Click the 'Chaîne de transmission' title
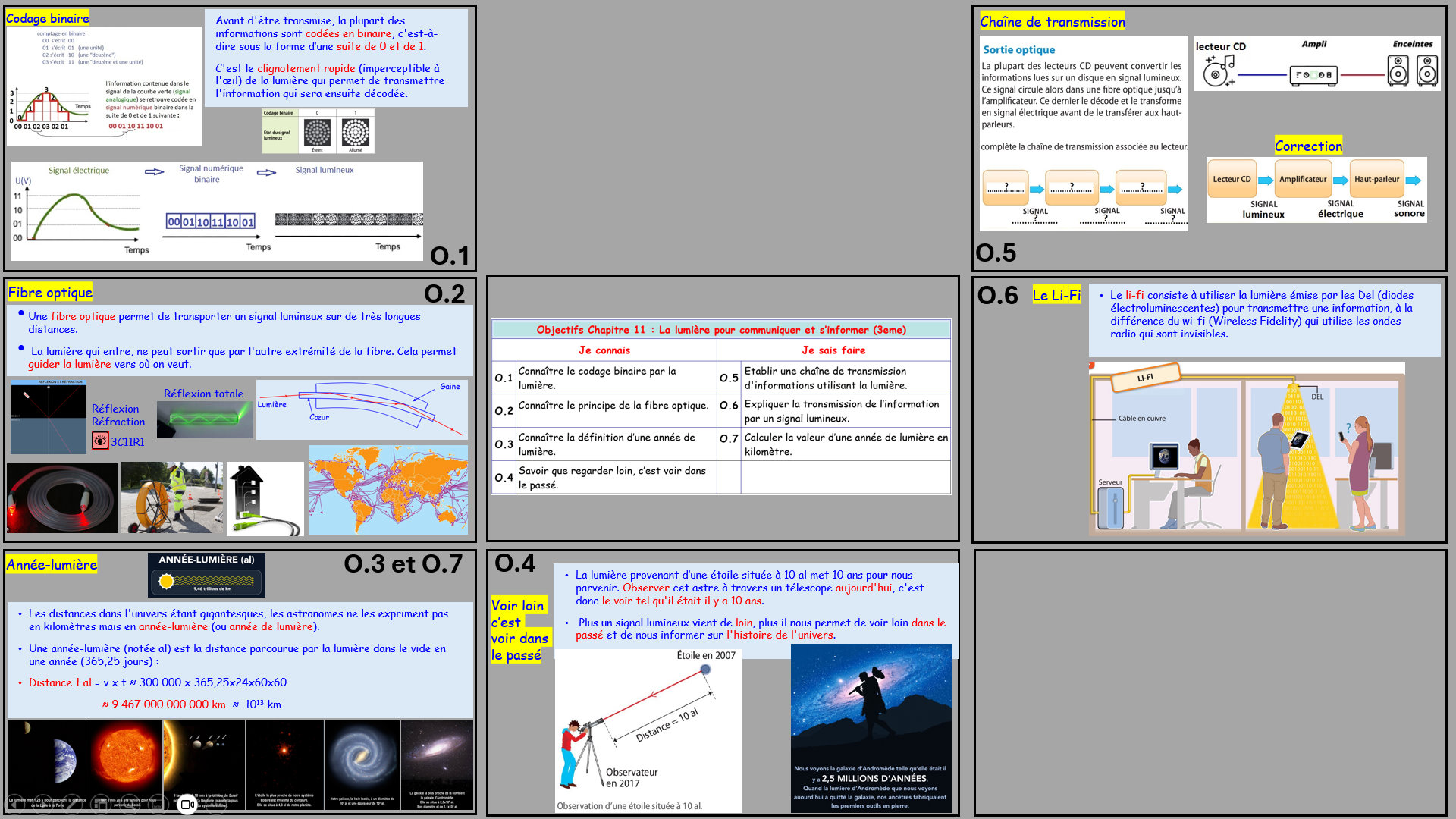The height and width of the screenshot is (819, 1456). click(x=1053, y=21)
